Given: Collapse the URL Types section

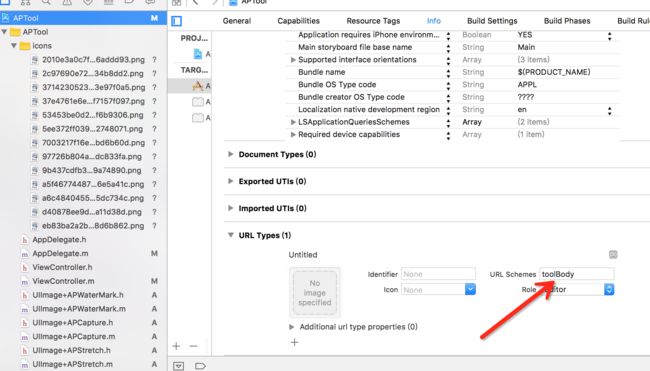Looking at the screenshot, I should 230,235.
